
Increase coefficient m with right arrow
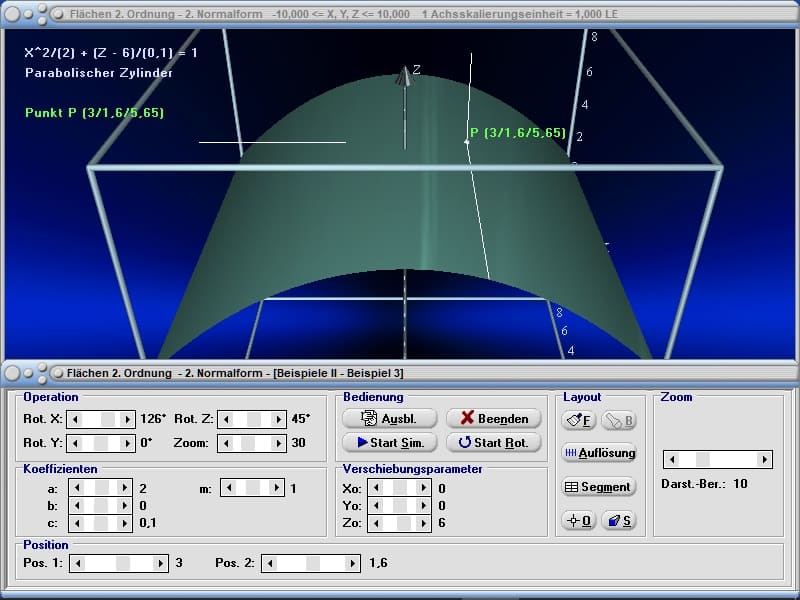(x=277, y=488)
